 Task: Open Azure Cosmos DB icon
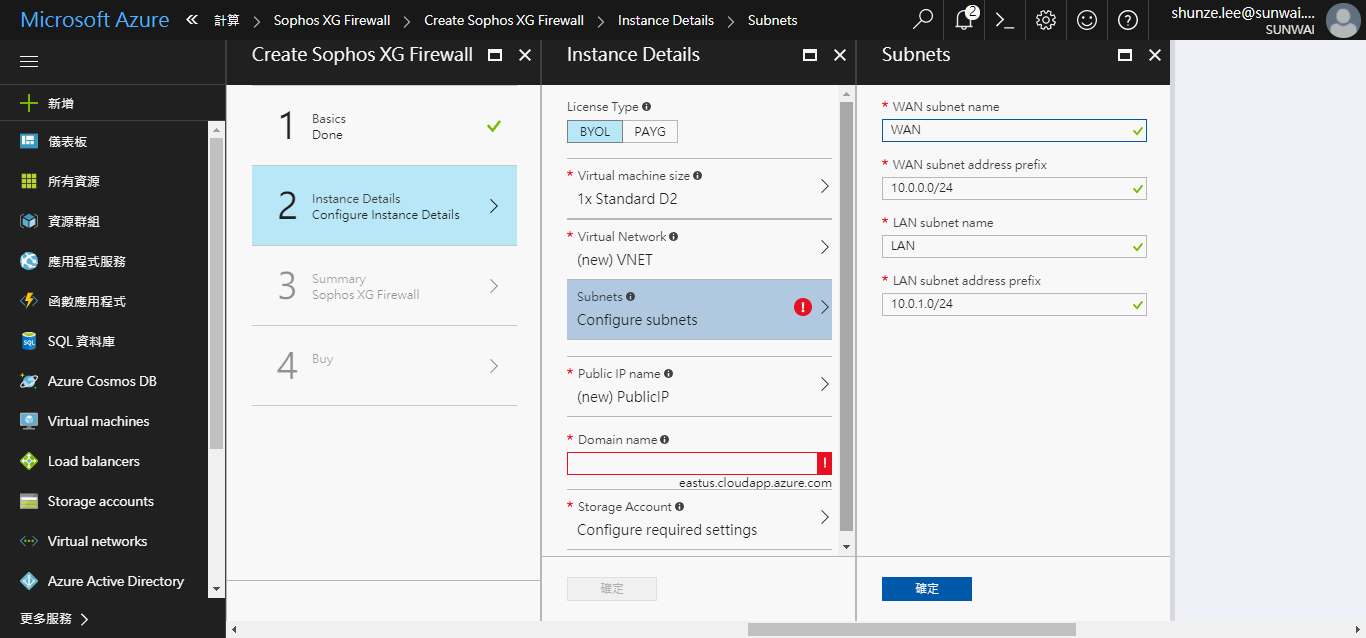tap(29, 381)
